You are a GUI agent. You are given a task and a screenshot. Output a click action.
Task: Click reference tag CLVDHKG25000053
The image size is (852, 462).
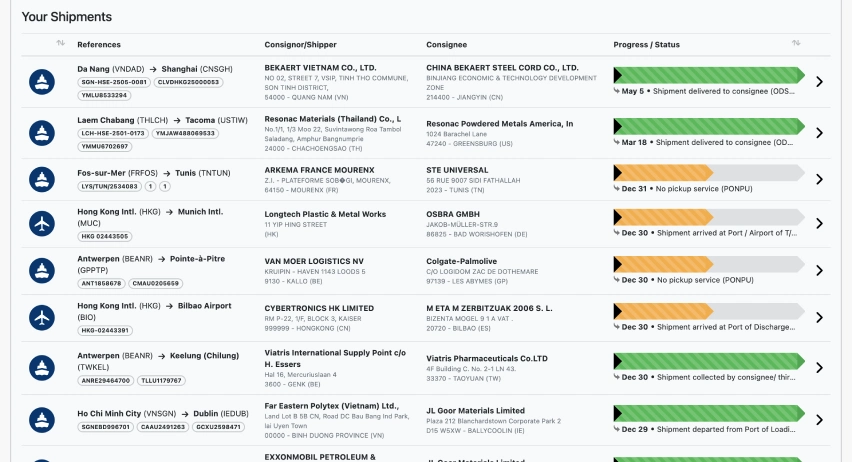tap(189, 82)
